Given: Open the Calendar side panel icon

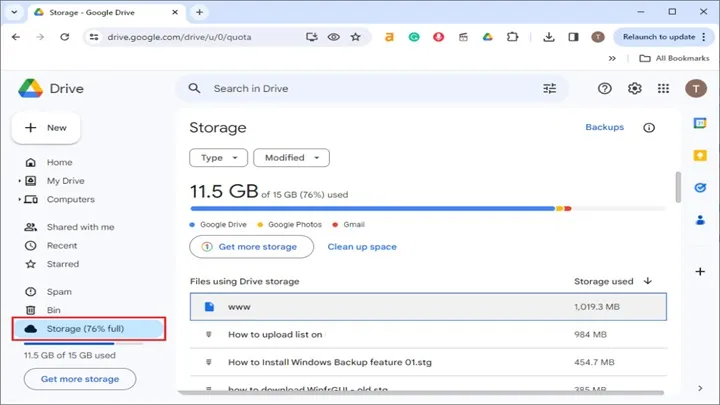Looking at the screenshot, I should click(700, 123).
